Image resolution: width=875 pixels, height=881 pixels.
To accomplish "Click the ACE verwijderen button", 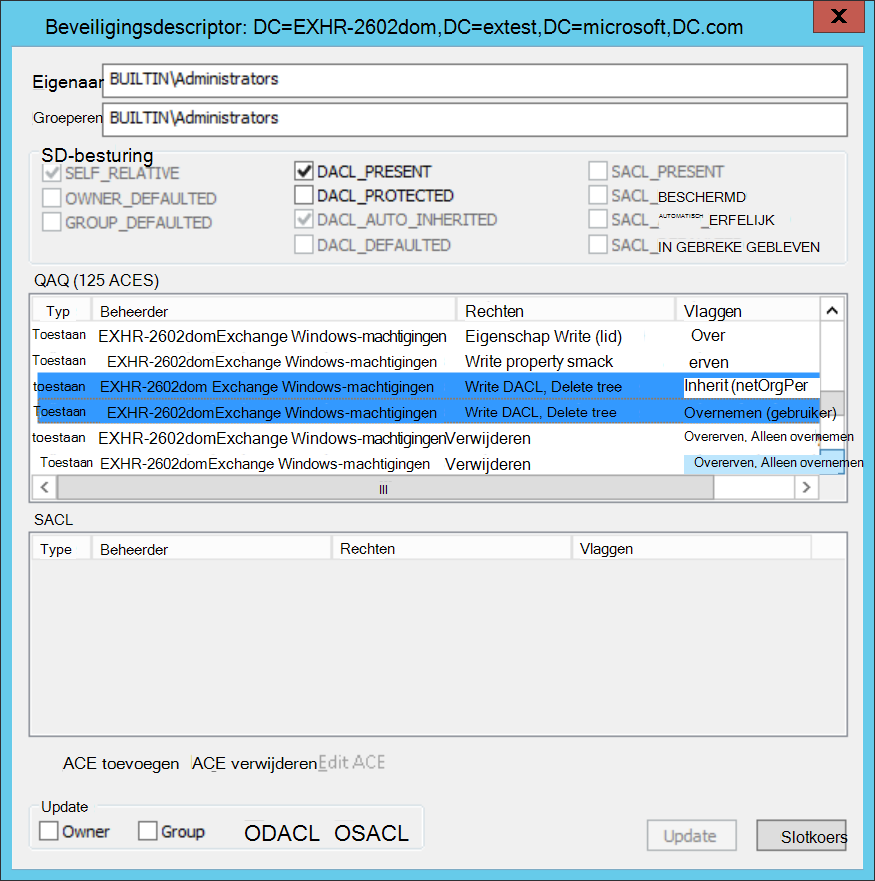I will [254, 764].
